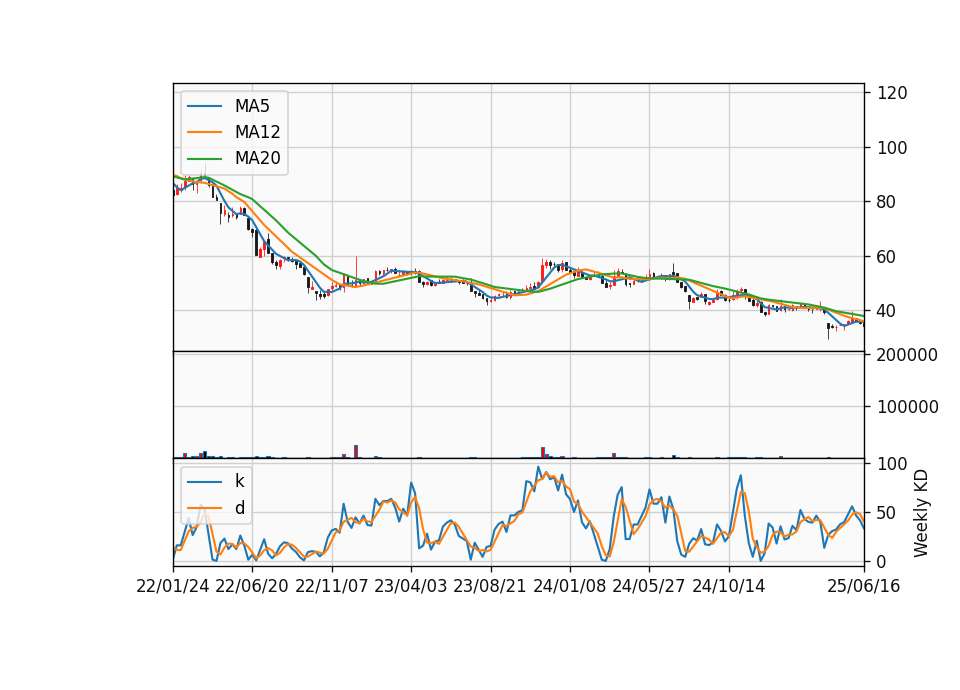Viewport: 960px width, 690px height.
Task: Click the green MA20 legend line sample
Action: [x=204, y=159]
